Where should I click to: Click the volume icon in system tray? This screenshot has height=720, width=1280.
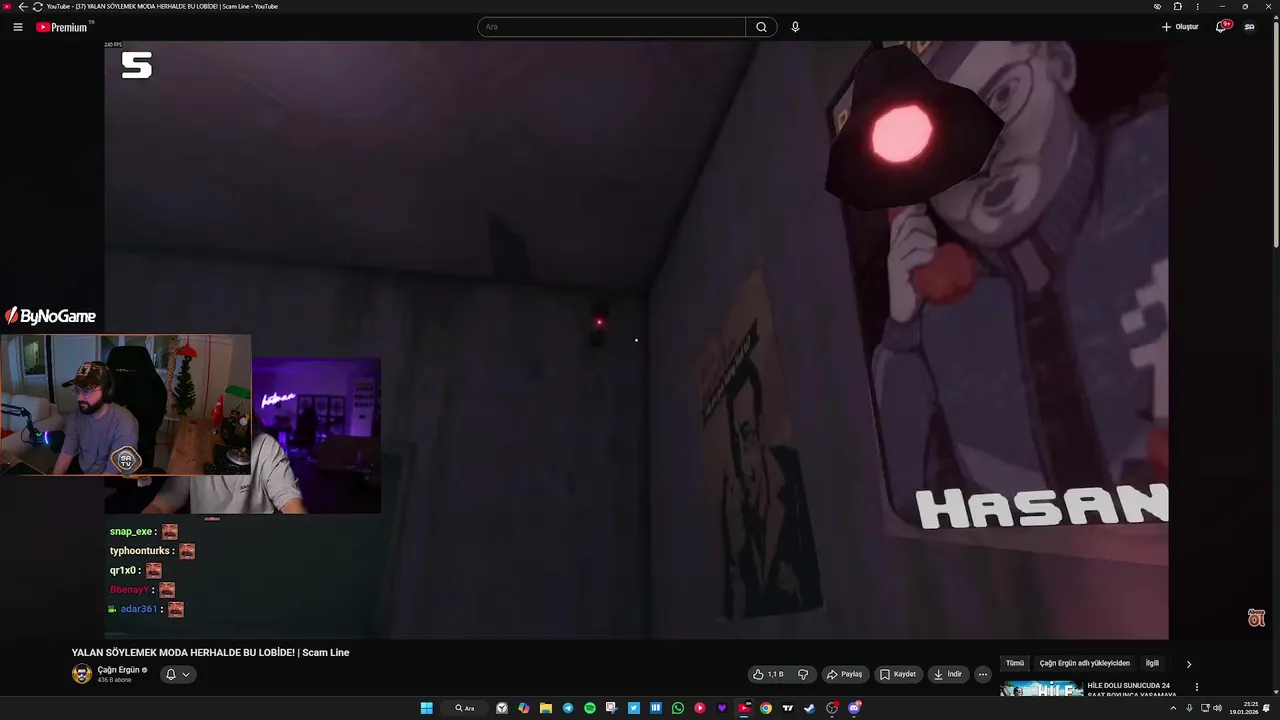coord(1217,708)
